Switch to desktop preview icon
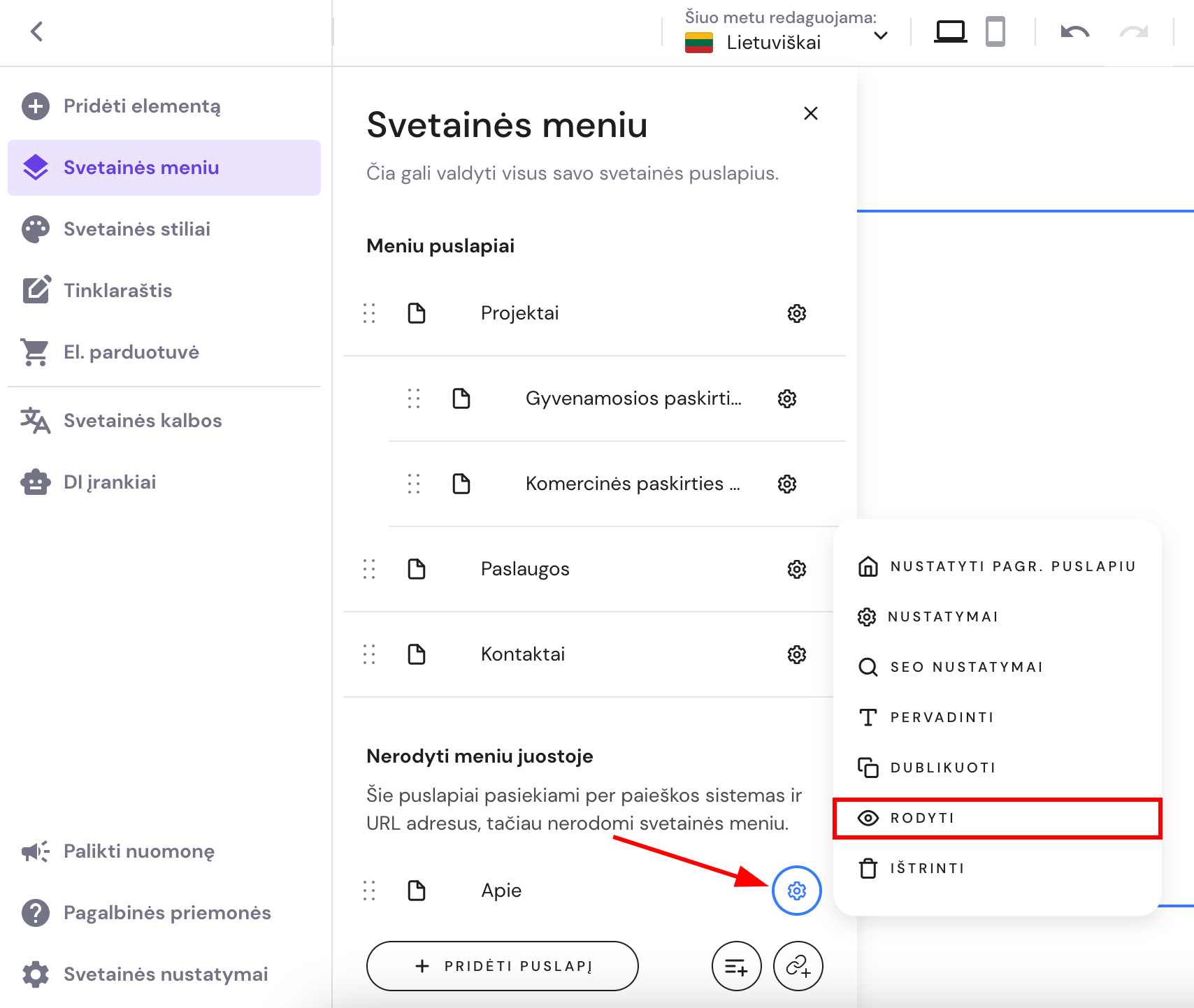This screenshot has height=1008, width=1194. point(950,31)
